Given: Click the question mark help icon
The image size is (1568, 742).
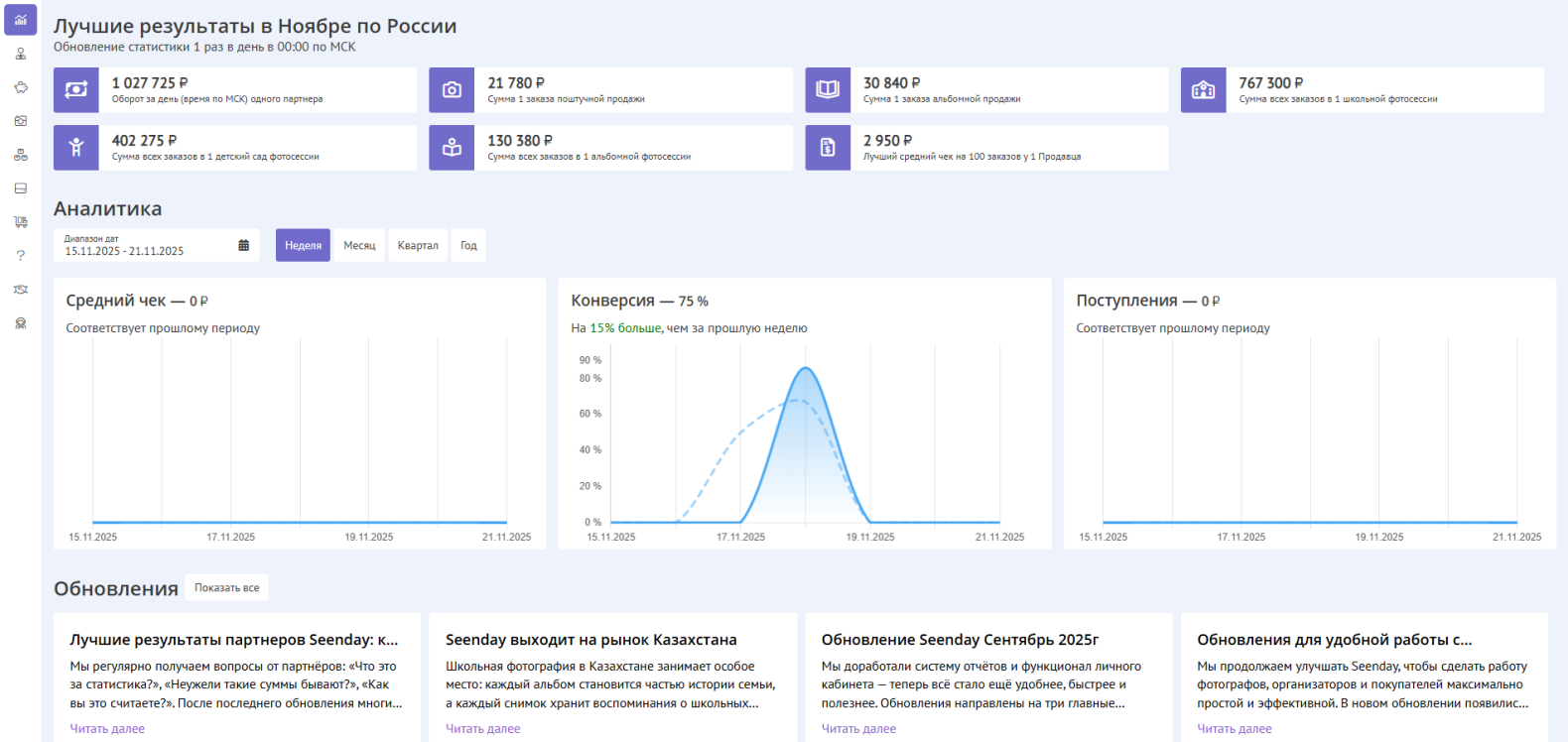Looking at the screenshot, I should click(20, 256).
